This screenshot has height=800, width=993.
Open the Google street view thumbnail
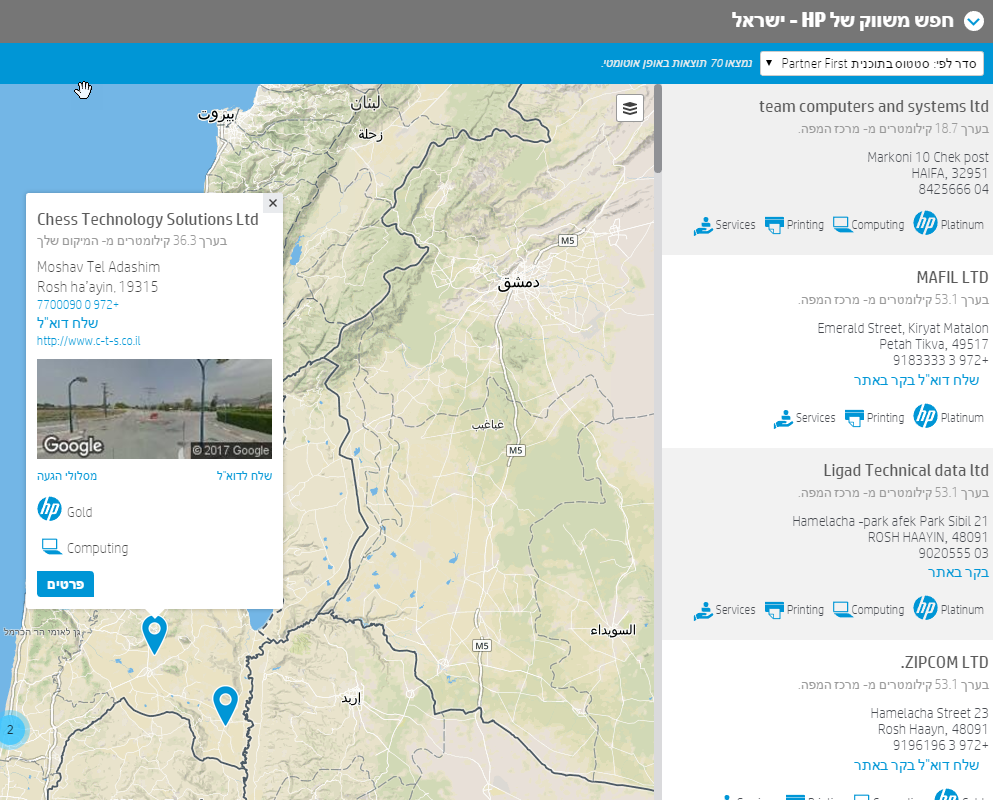point(155,409)
